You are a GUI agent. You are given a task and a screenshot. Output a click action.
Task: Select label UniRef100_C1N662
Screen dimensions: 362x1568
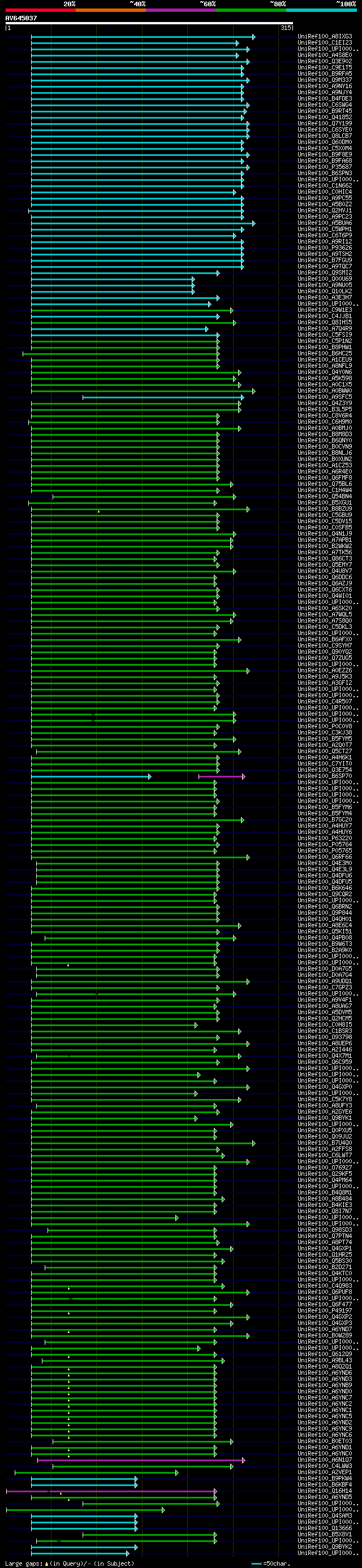(x=324, y=186)
